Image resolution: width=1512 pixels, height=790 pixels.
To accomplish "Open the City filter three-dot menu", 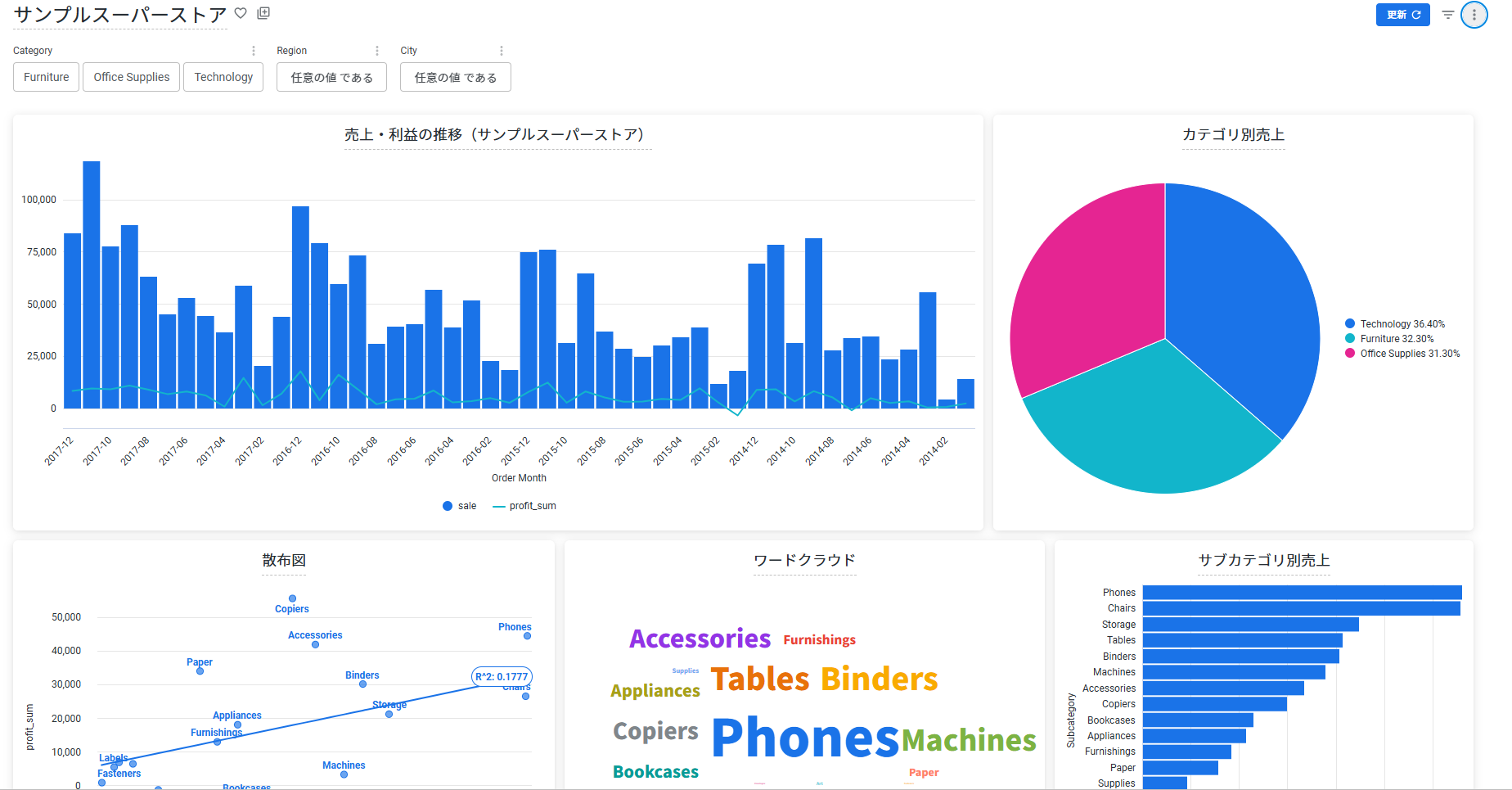I will click(502, 51).
